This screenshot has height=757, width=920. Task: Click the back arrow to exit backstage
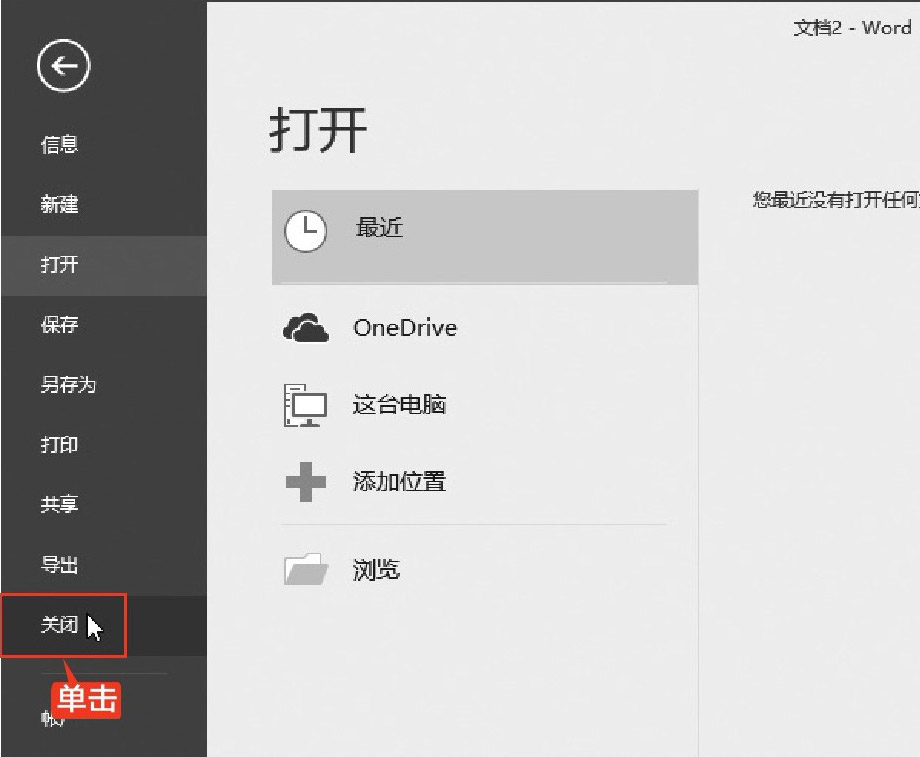click(64, 67)
